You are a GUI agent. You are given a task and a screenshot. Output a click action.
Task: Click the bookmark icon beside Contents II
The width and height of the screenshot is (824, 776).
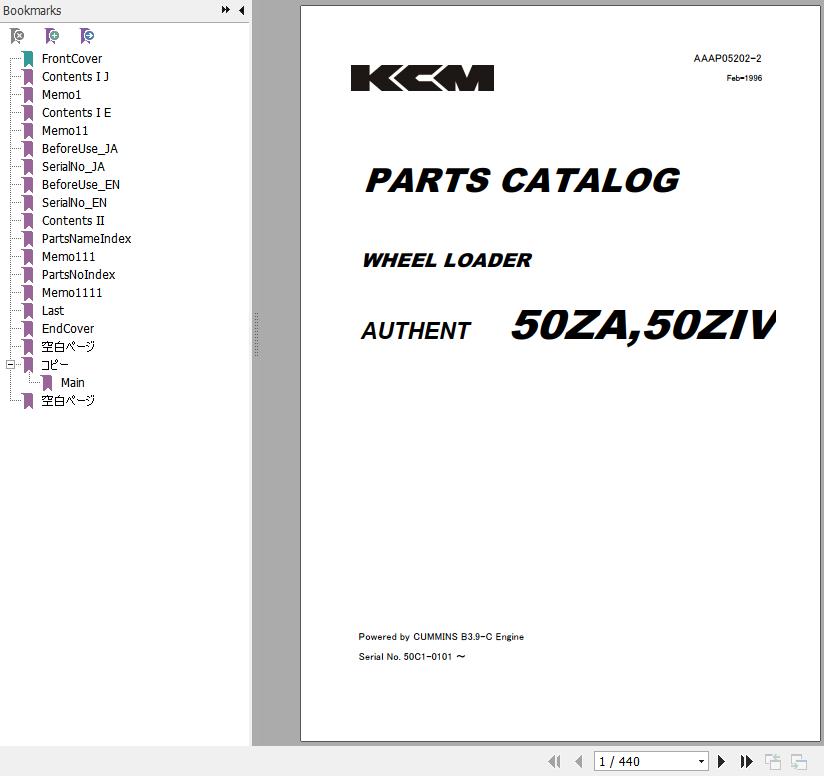28,221
